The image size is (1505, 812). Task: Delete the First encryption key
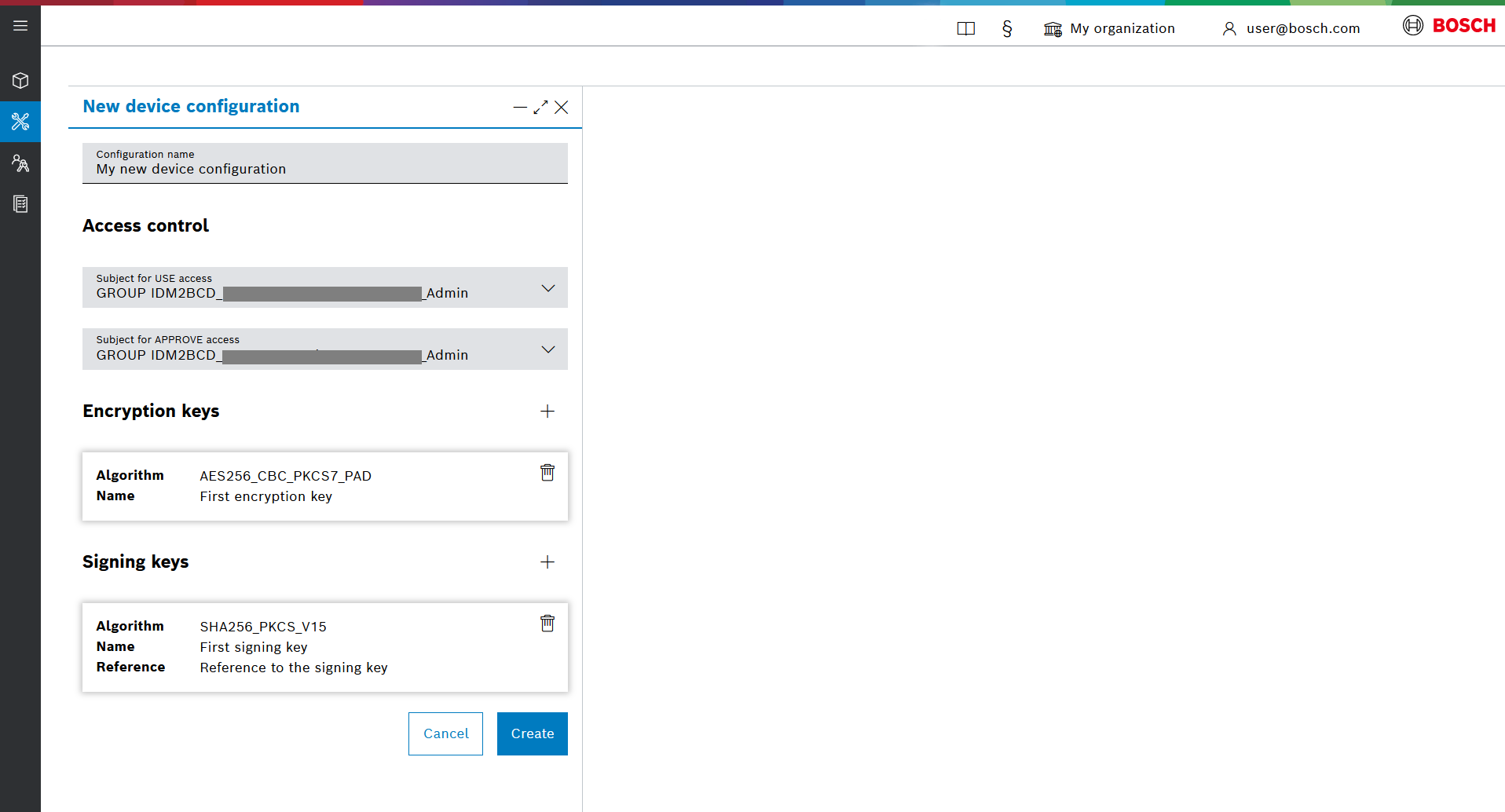(547, 473)
